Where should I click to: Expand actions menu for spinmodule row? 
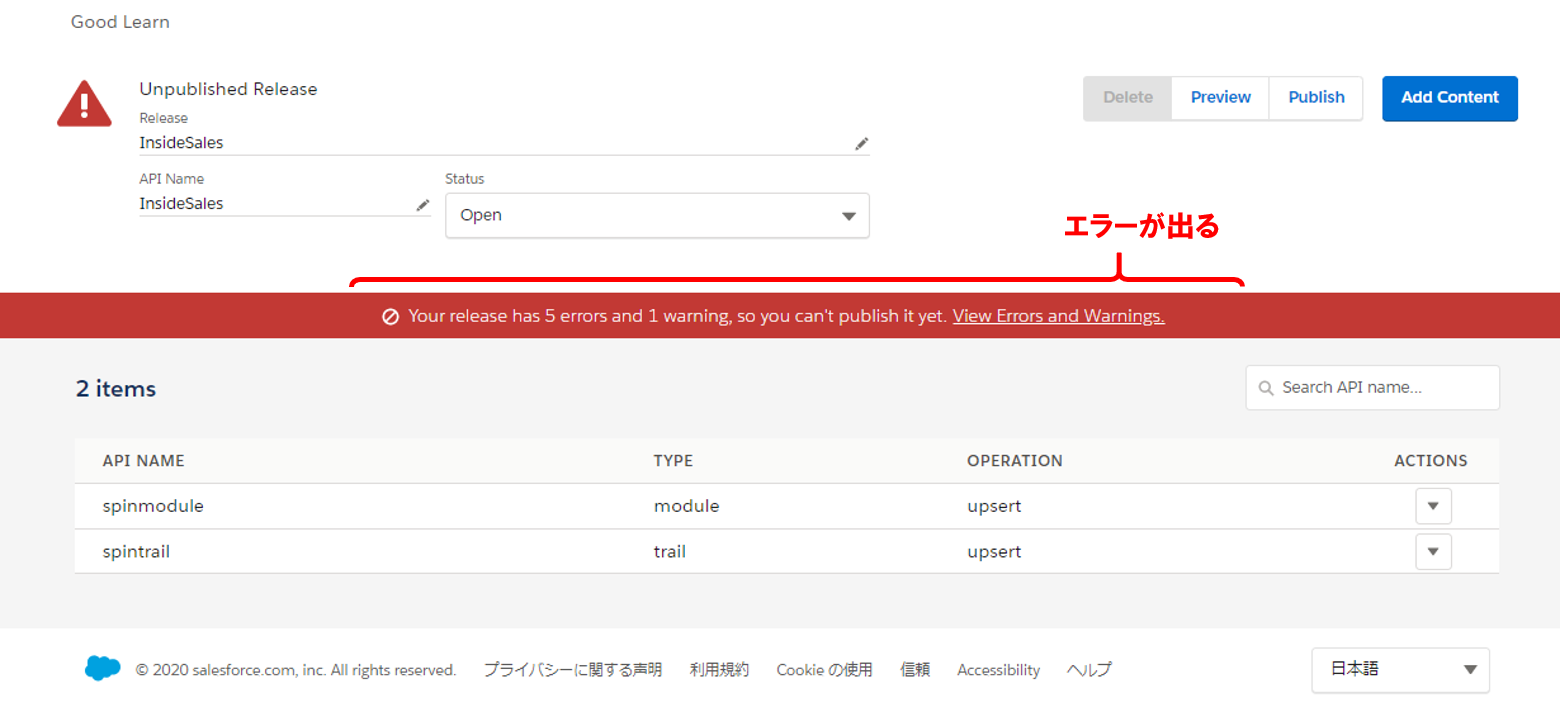tap(1433, 506)
